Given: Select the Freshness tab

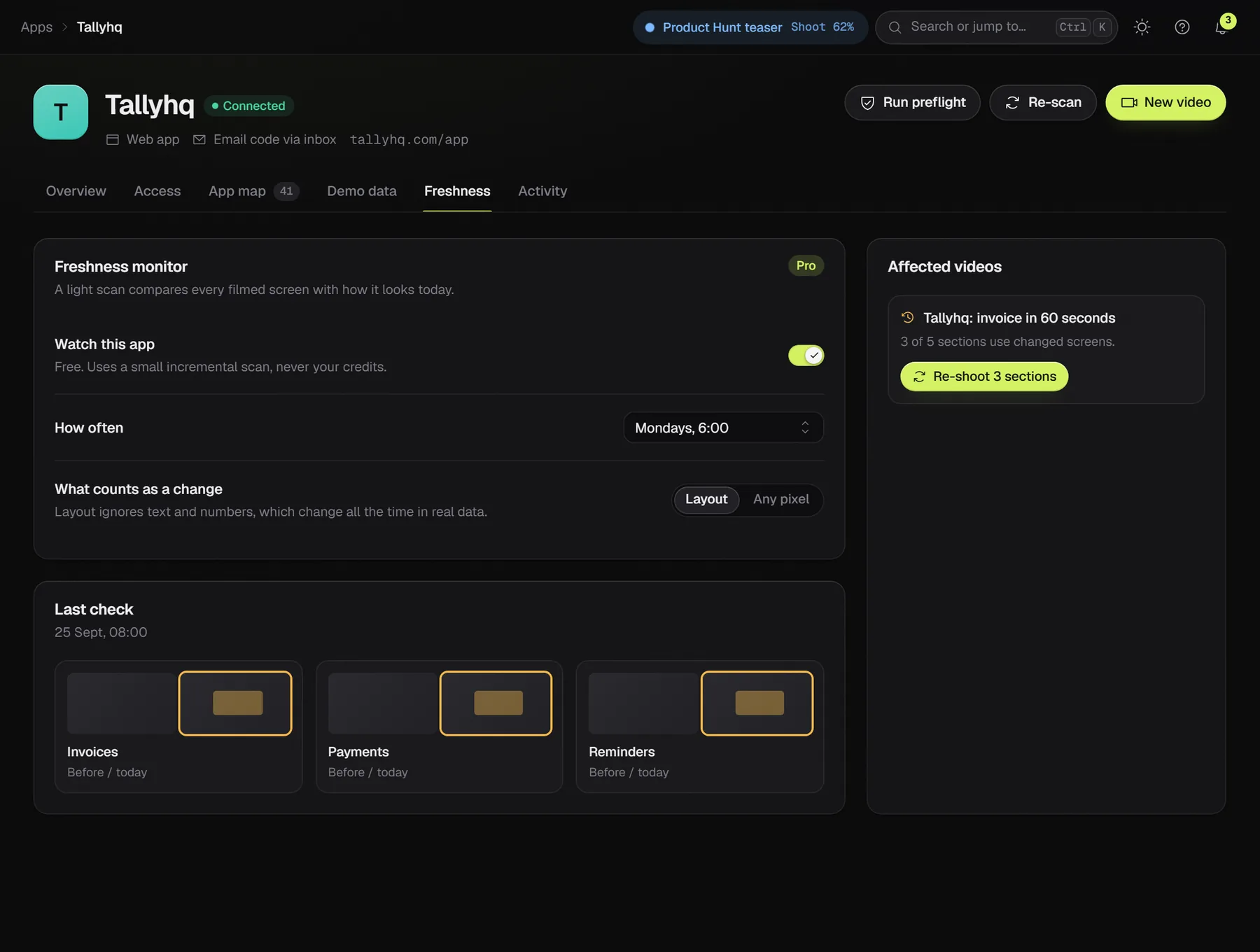Looking at the screenshot, I should 457,191.
